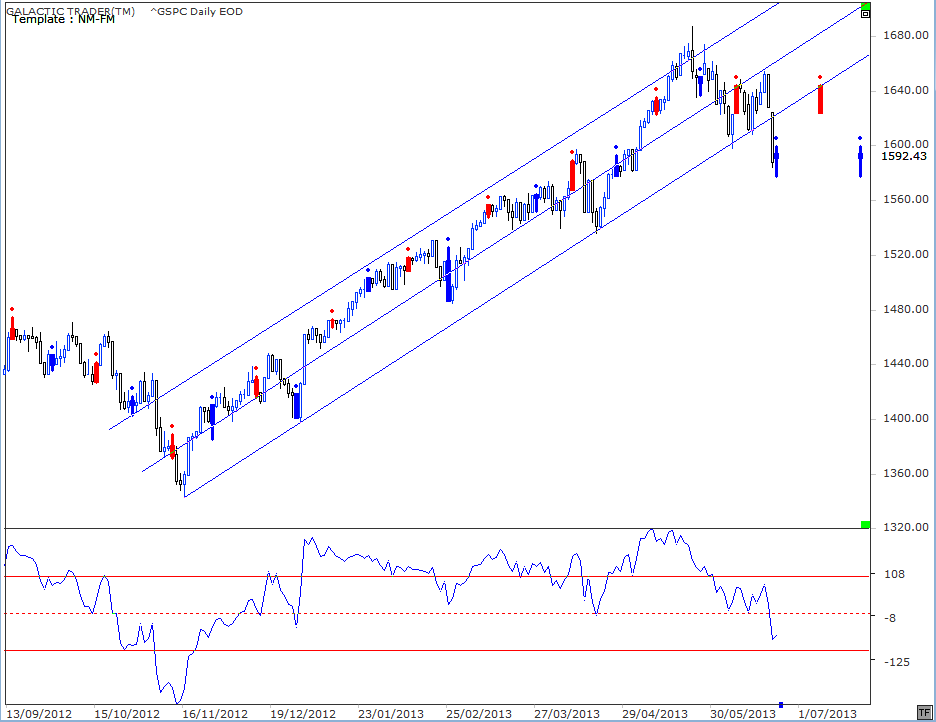Click the 16/11/2012 date label
Viewport: 936px width, 722px height.
click(215, 714)
